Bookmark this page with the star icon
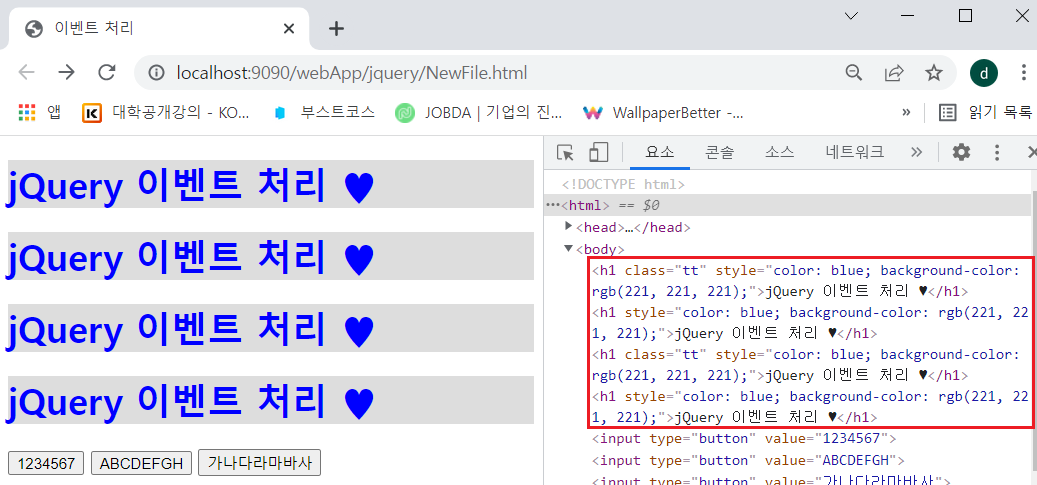This screenshot has width=1037, height=485. click(x=934, y=72)
